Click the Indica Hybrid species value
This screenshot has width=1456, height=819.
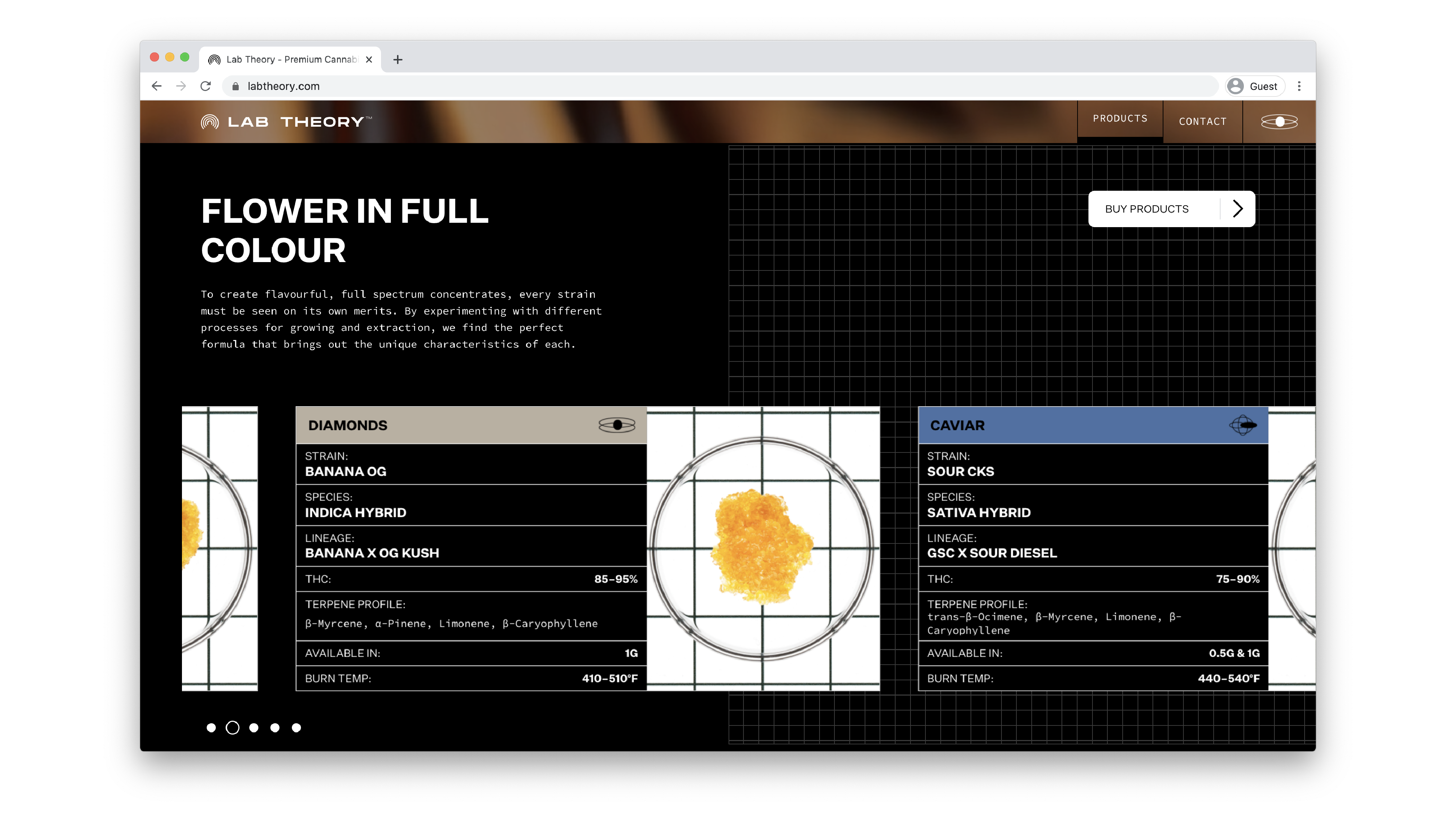click(356, 513)
